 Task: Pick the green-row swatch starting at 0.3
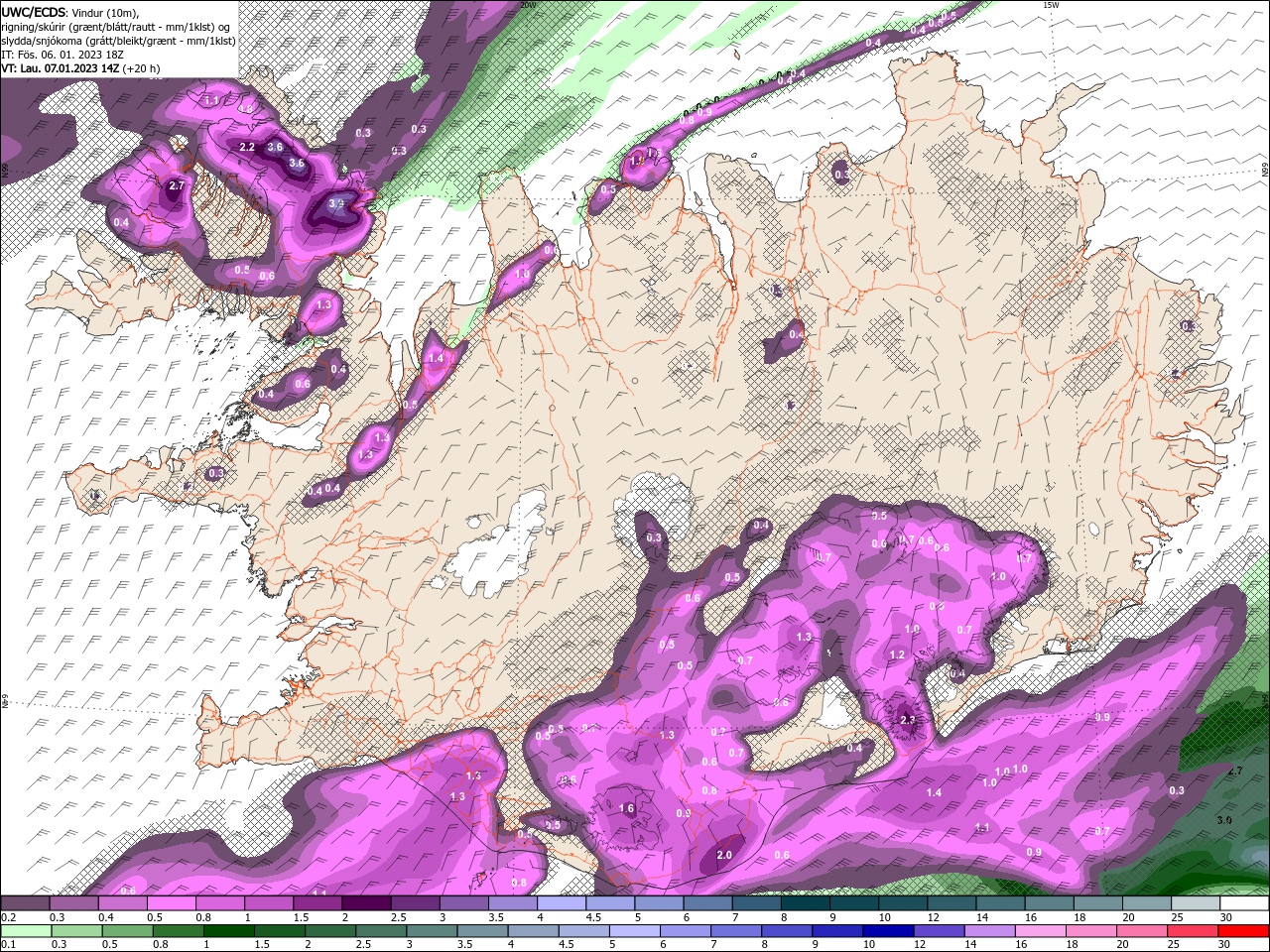tap(75, 931)
